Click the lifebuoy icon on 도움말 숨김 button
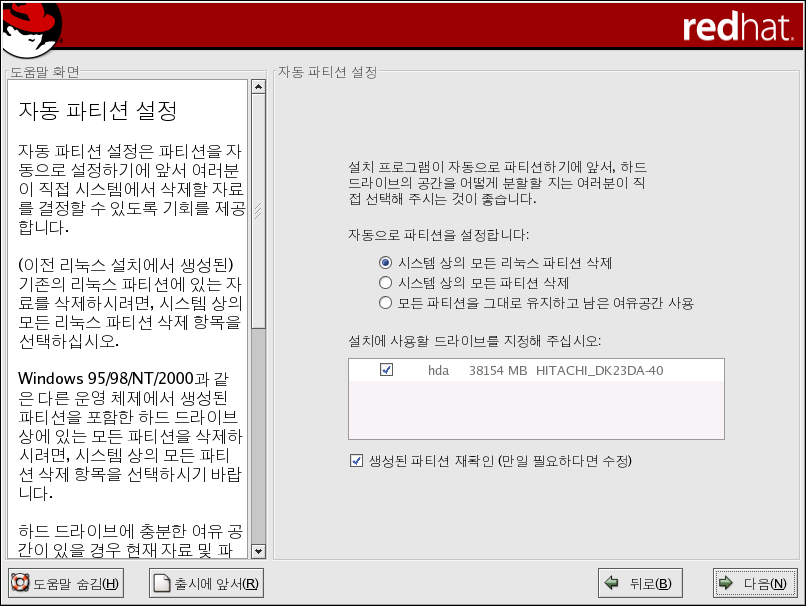The height and width of the screenshot is (606, 806). point(19,584)
